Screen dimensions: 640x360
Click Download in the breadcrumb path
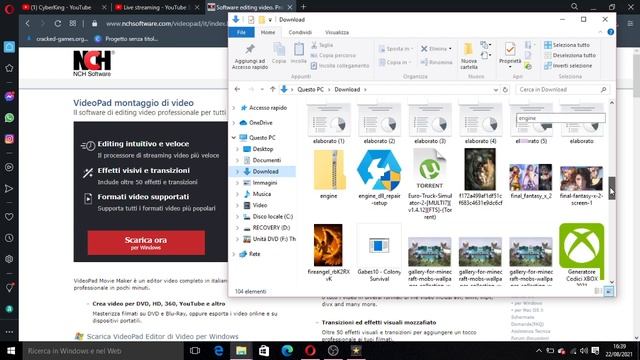[x=347, y=89]
